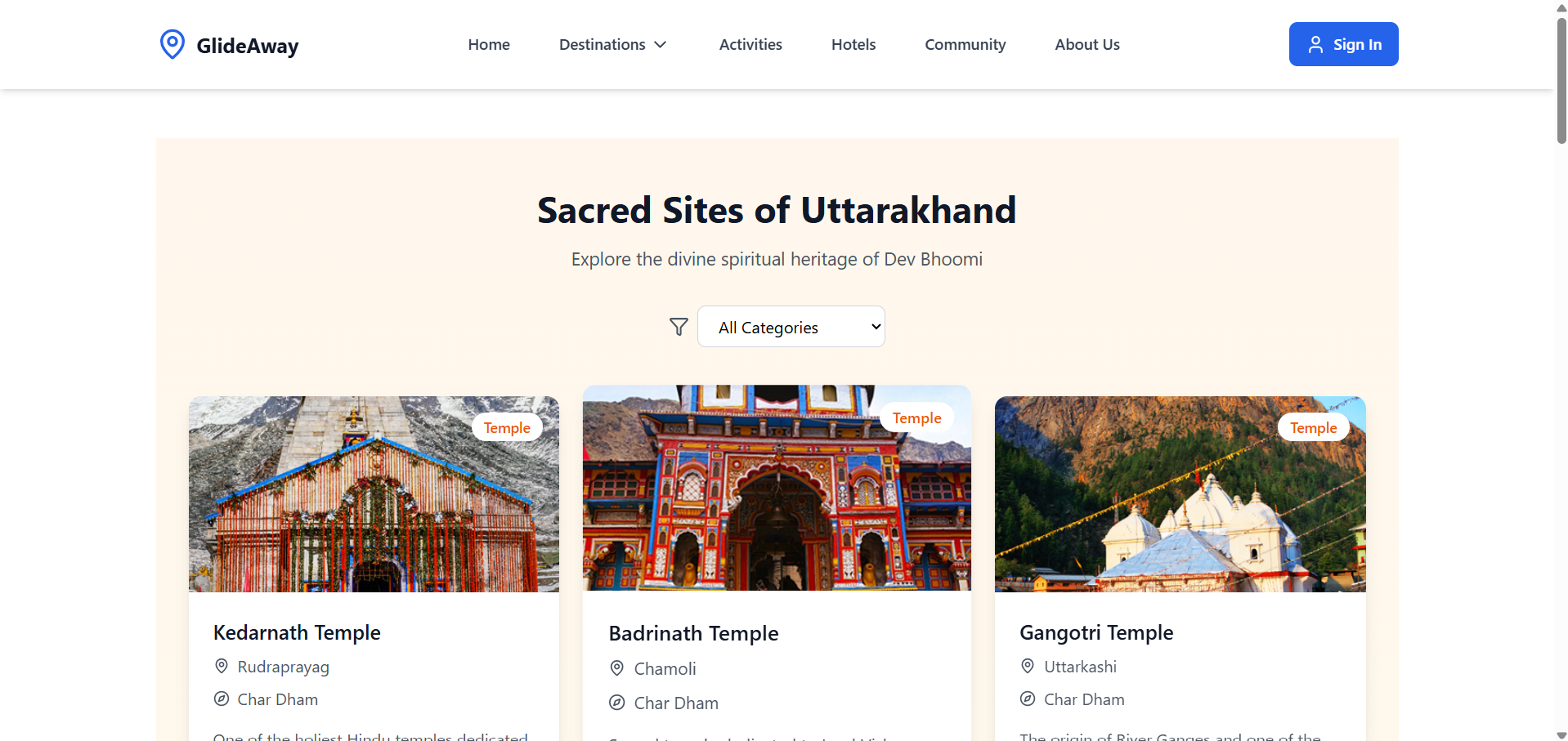Visit the Community page

(965, 44)
